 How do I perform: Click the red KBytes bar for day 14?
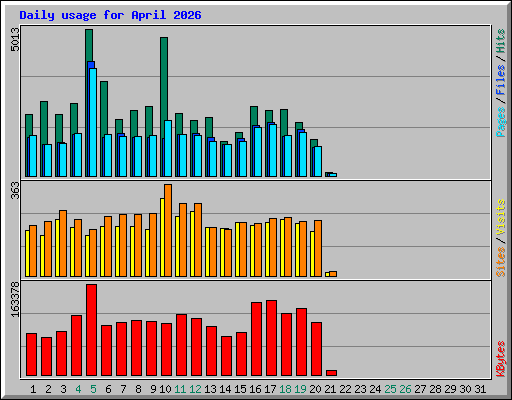227,356
